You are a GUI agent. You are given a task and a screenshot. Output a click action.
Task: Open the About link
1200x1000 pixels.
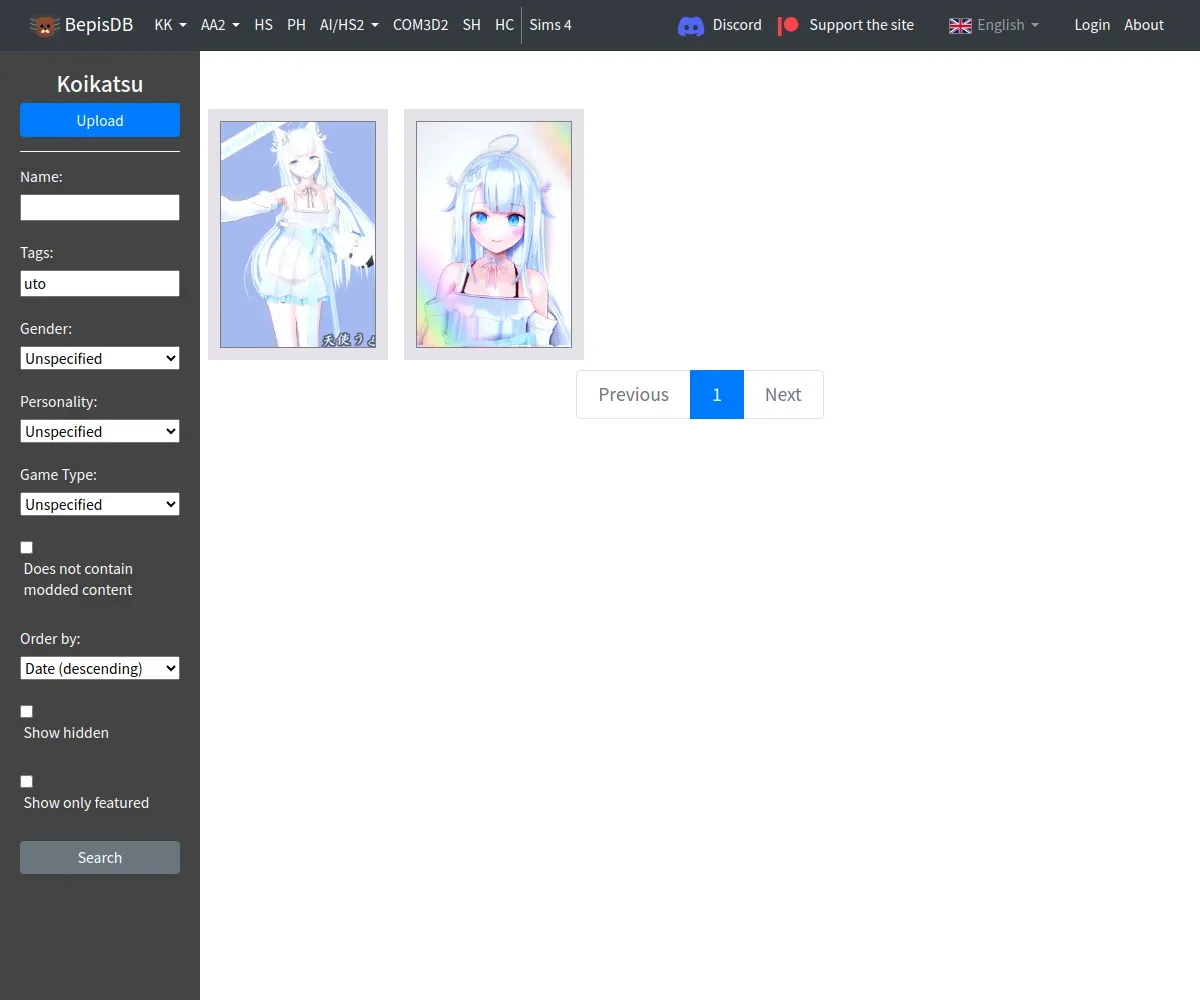tap(1144, 25)
